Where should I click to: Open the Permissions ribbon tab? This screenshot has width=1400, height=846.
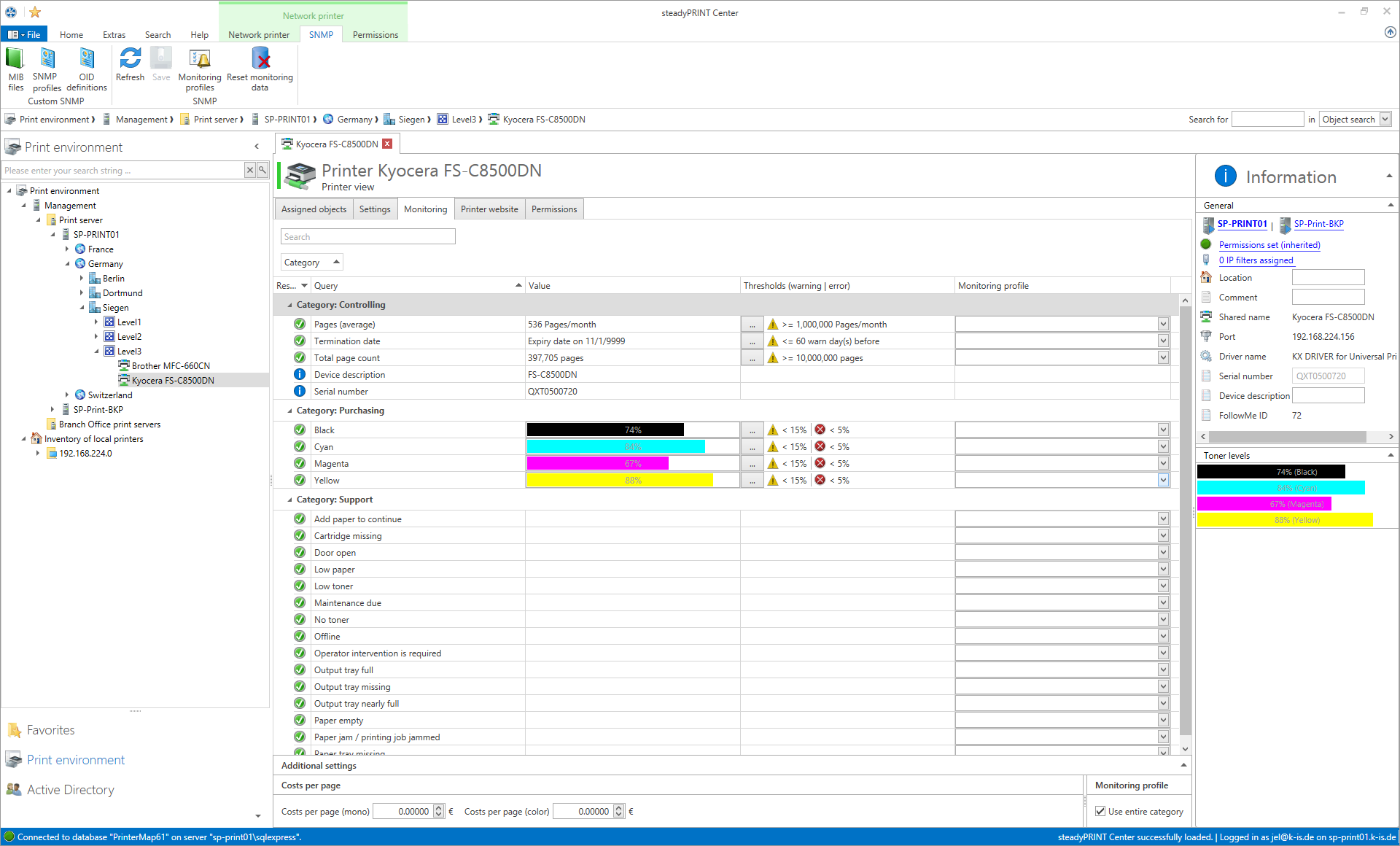pos(376,34)
